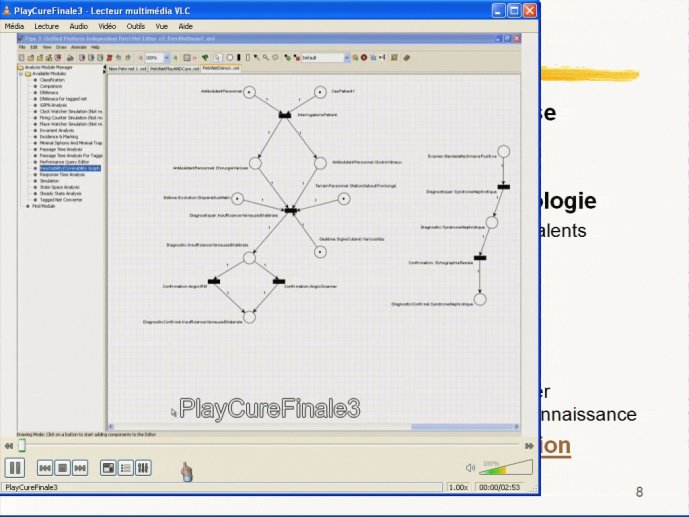Select State Space Analysis module
Viewport: 689px width, 517px height.
(60, 187)
